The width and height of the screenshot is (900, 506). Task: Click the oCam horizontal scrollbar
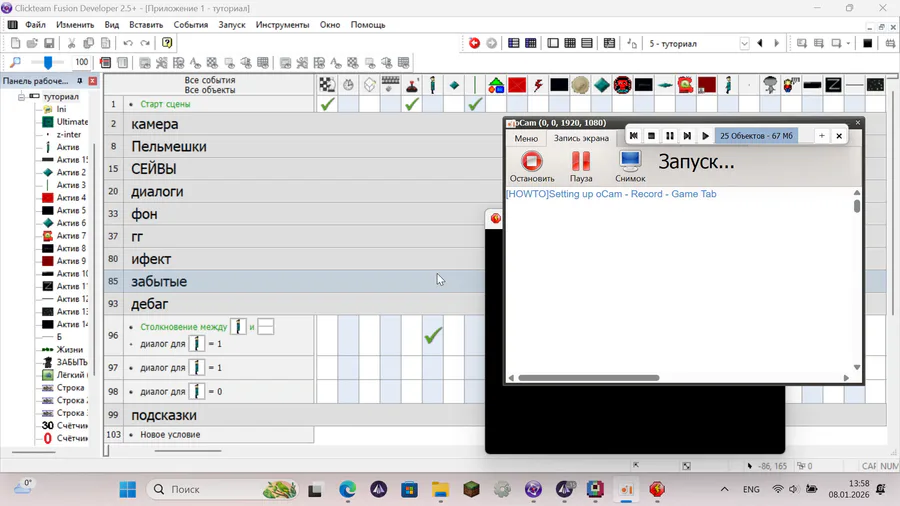[589, 377]
